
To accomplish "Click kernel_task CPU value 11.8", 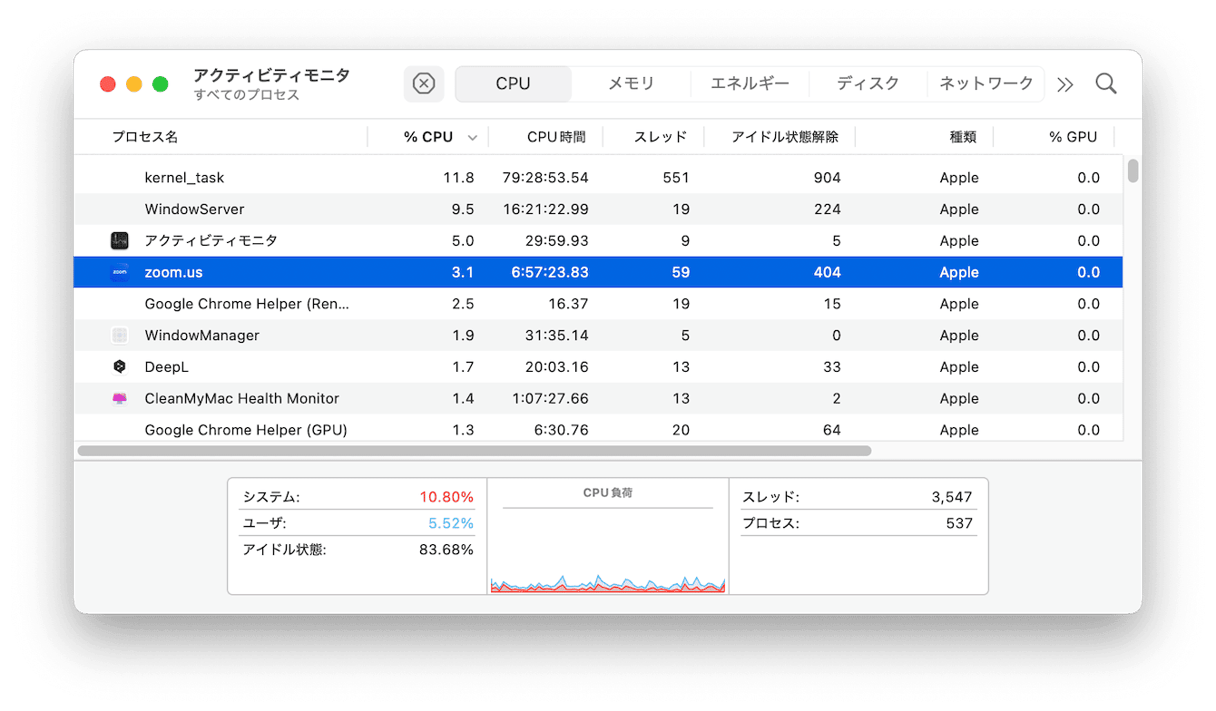I will (x=459, y=178).
